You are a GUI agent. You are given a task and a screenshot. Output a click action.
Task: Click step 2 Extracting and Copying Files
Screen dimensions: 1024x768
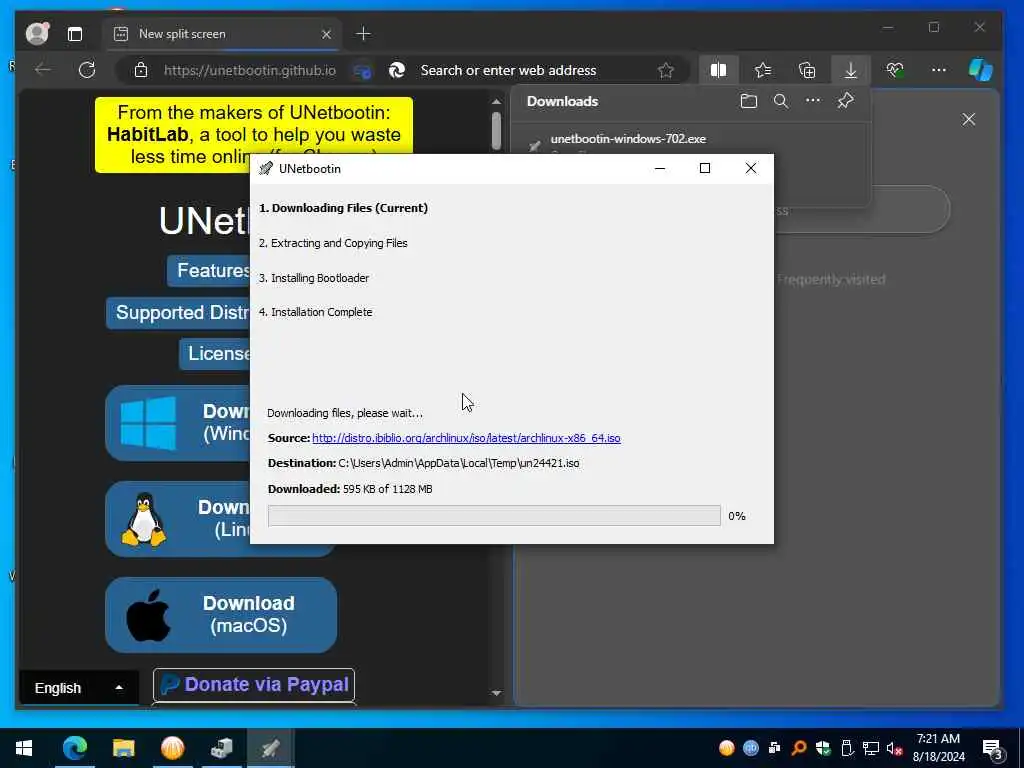pos(333,243)
